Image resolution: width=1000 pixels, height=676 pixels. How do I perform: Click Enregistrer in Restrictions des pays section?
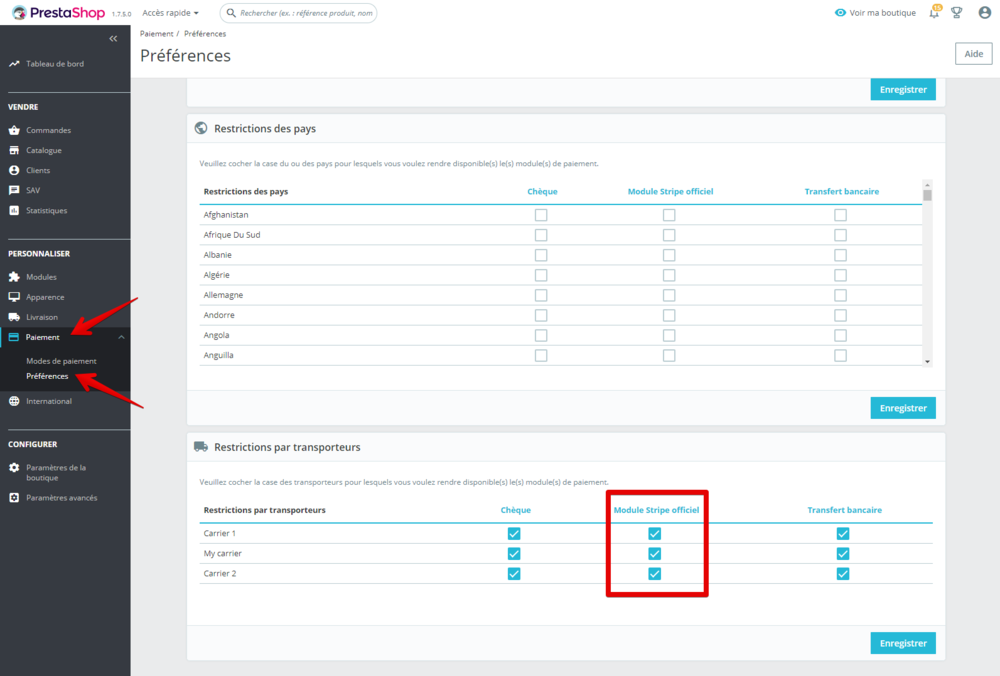point(903,408)
